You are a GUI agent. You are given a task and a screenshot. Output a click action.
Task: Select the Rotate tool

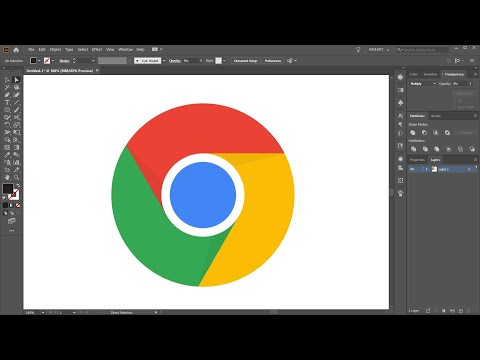[7, 125]
